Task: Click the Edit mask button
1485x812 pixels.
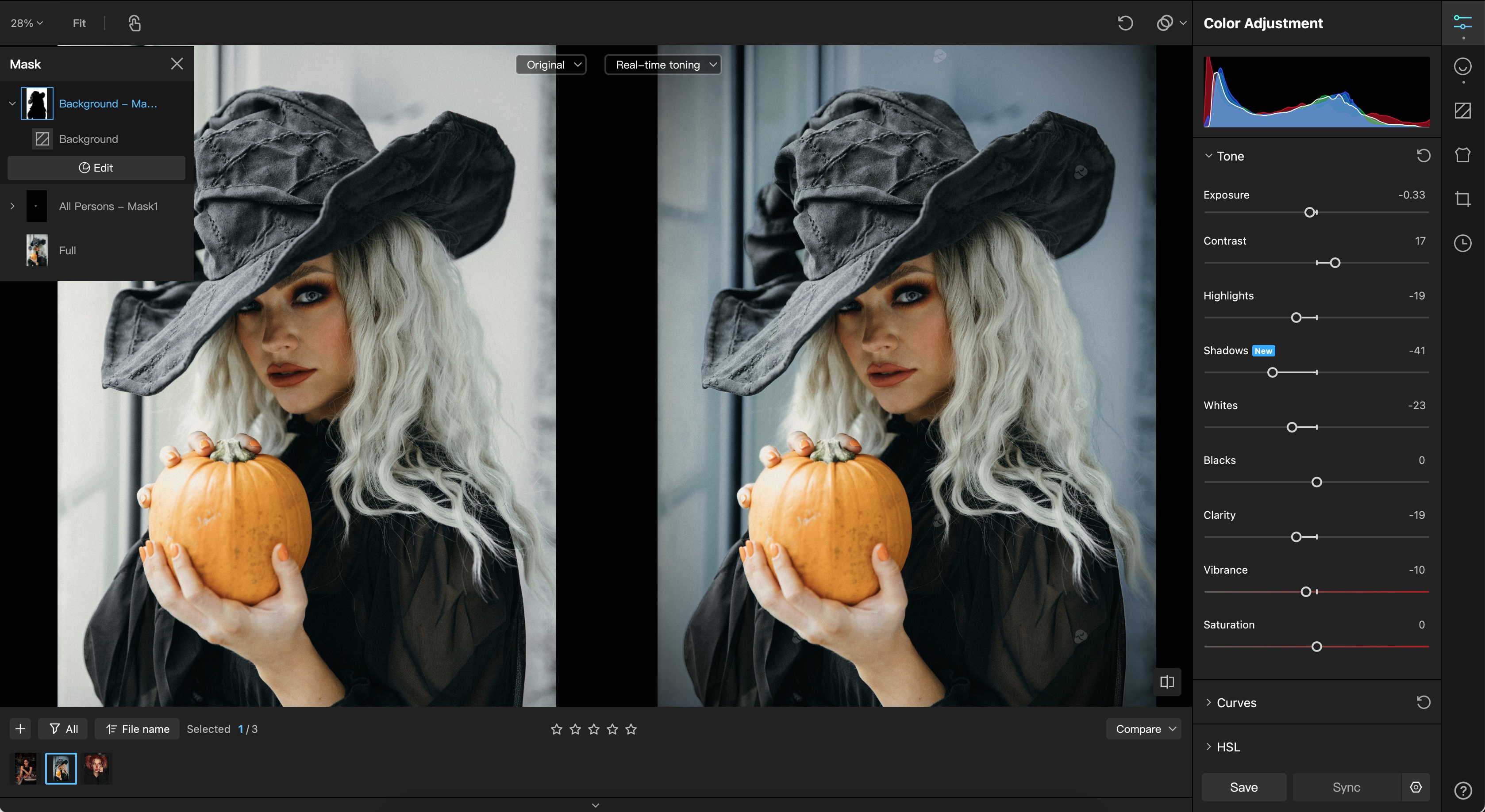Action: pos(96,168)
